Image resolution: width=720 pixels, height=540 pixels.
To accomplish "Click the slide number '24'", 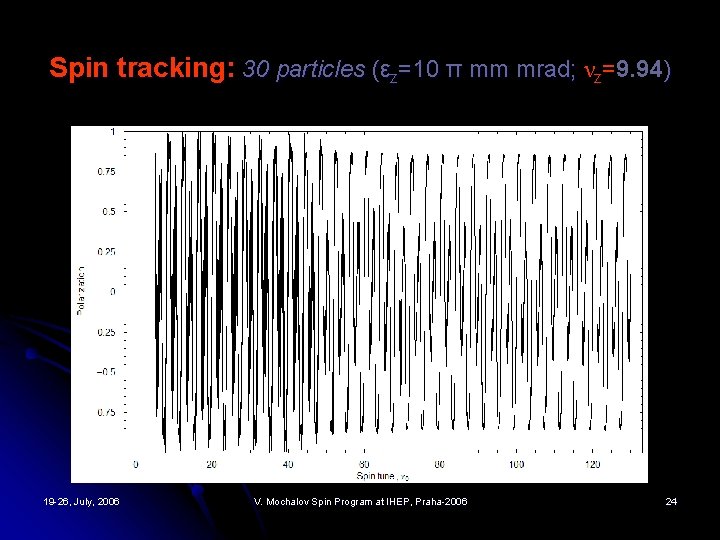I will coord(671,501).
